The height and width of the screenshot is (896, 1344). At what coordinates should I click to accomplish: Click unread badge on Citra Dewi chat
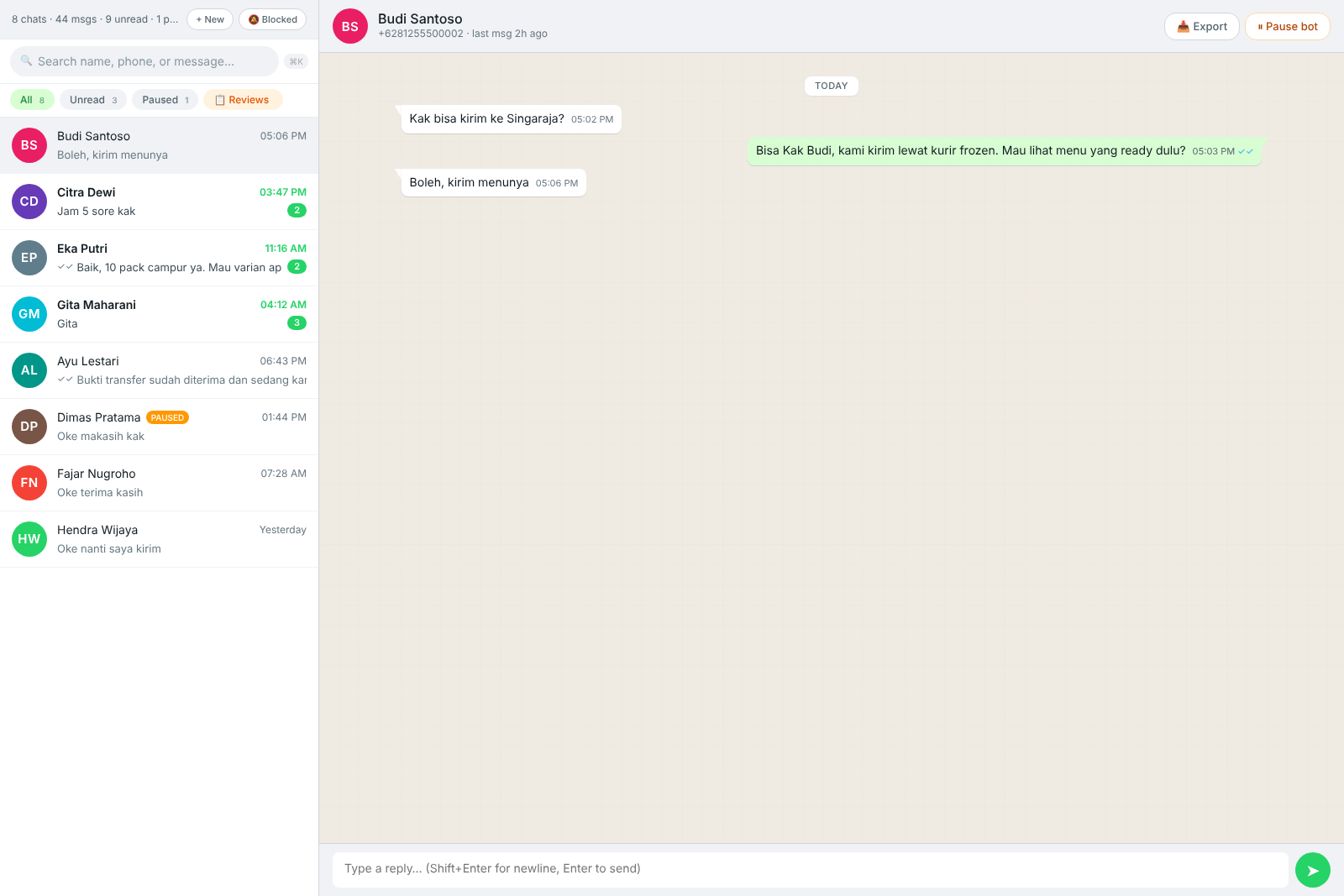click(297, 211)
